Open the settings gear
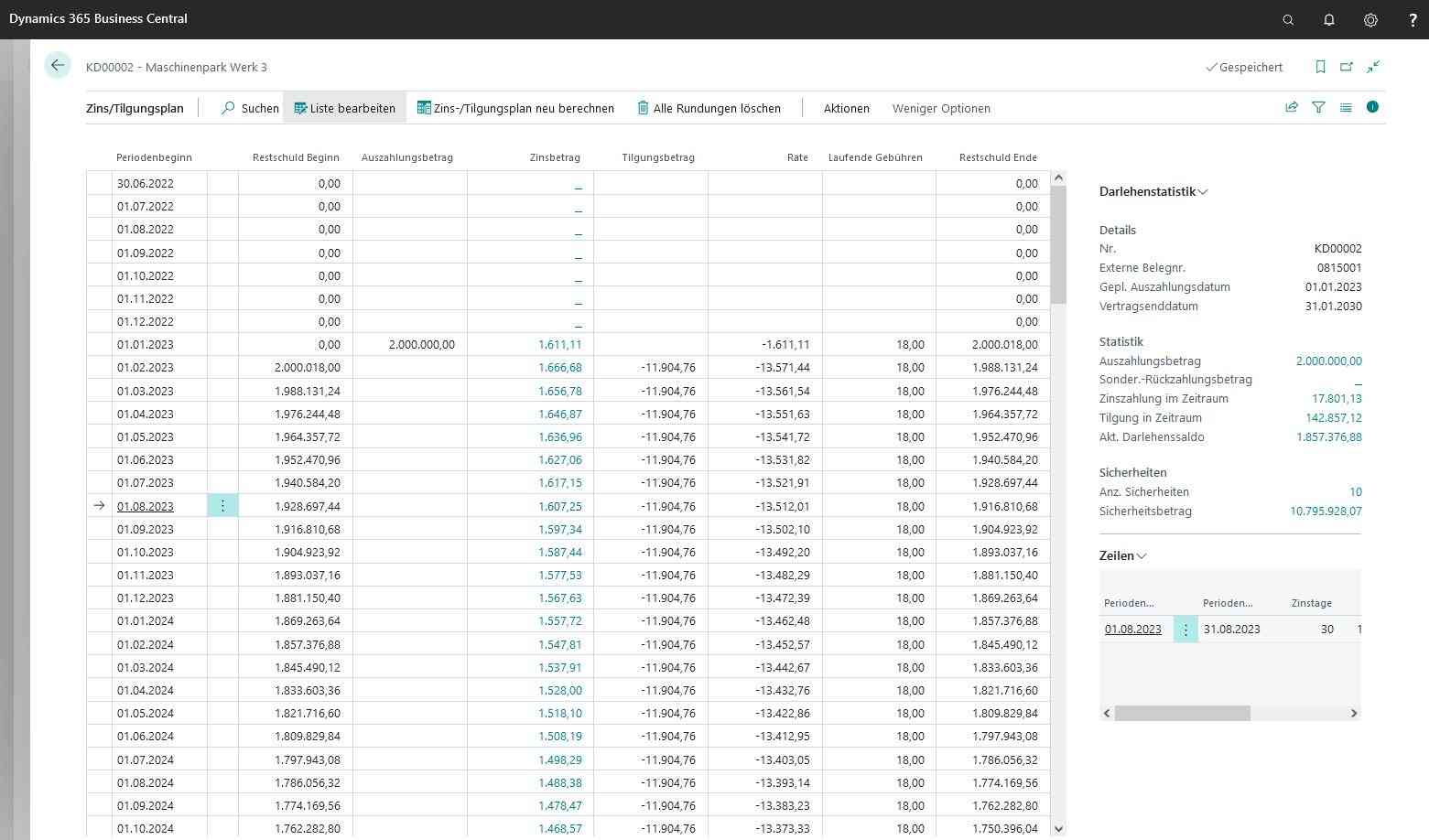Image resolution: width=1429 pixels, height=840 pixels. [x=1370, y=19]
